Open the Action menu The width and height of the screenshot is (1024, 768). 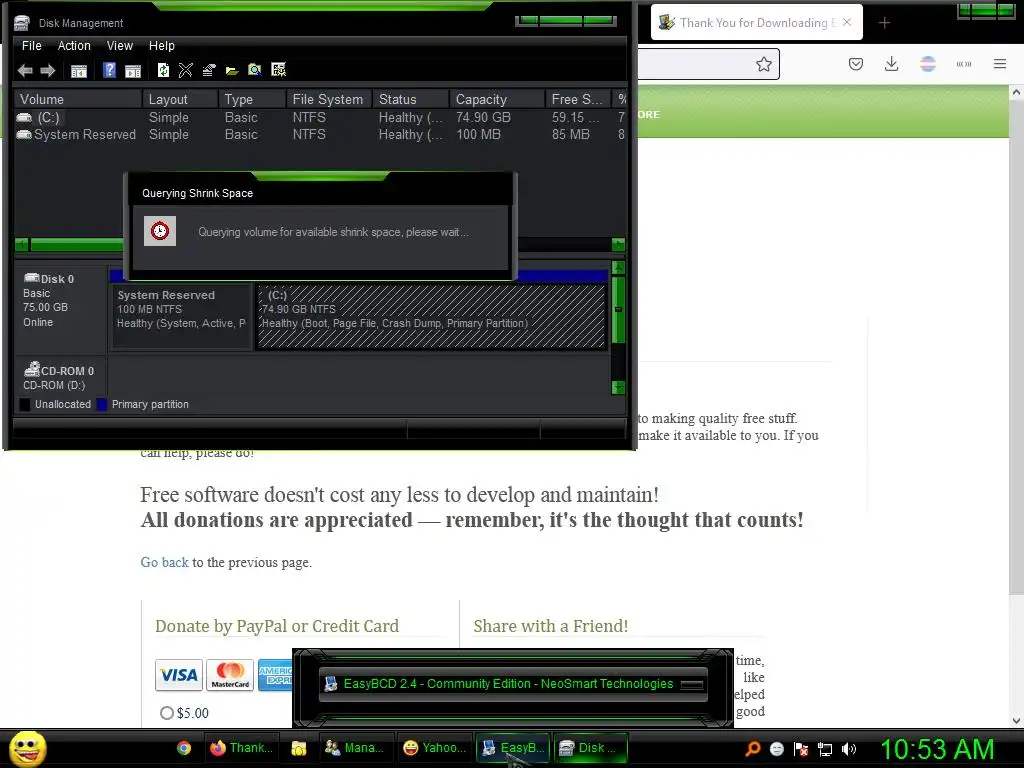74,46
